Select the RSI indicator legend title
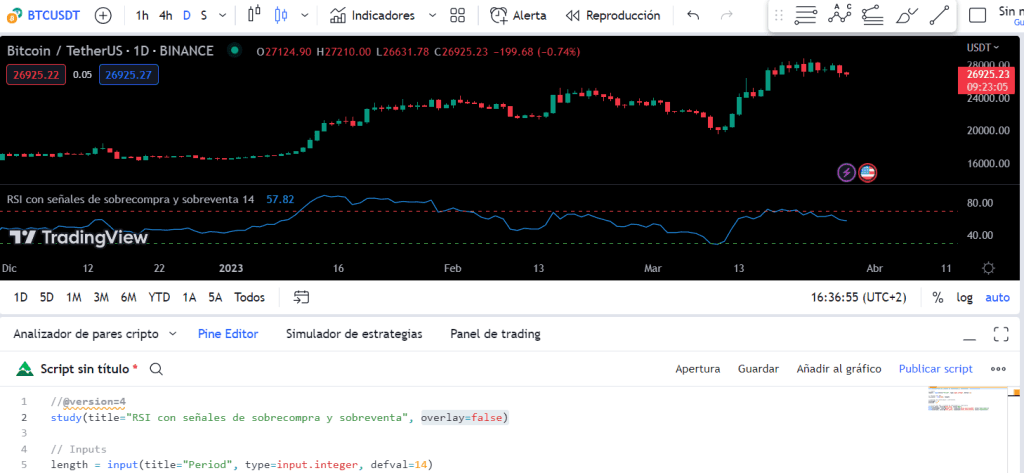 click(x=131, y=199)
